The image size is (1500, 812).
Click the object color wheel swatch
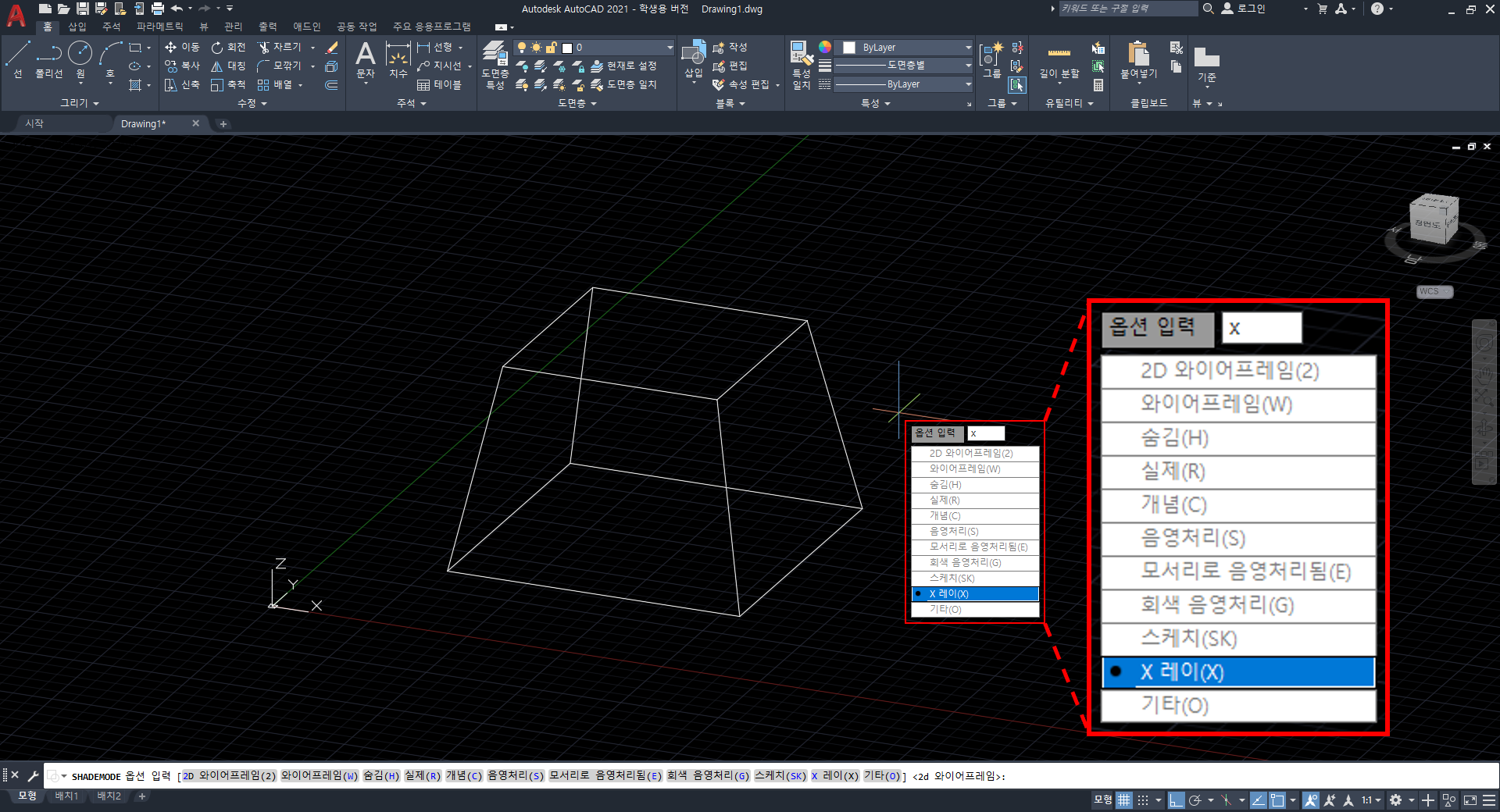click(825, 48)
